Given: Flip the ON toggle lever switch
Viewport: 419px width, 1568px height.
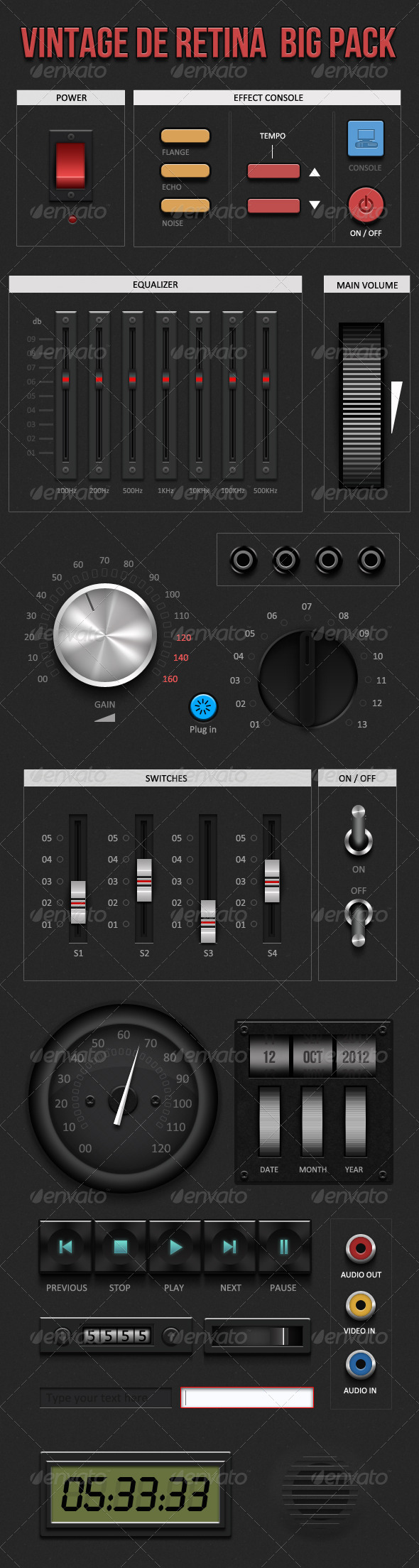Looking at the screenshot, I should 359,830.
